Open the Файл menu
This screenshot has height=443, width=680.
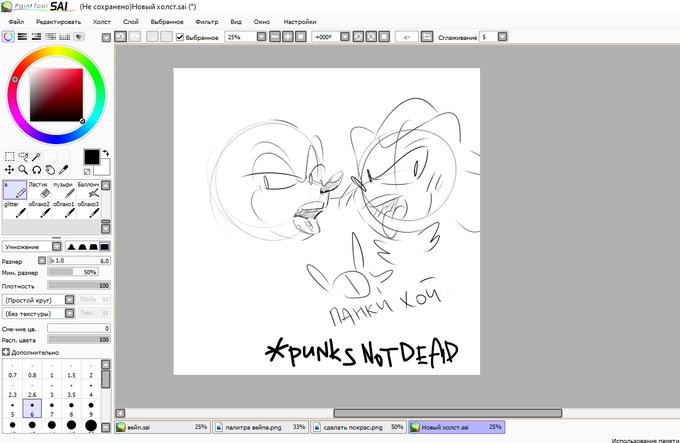(16, 22)
